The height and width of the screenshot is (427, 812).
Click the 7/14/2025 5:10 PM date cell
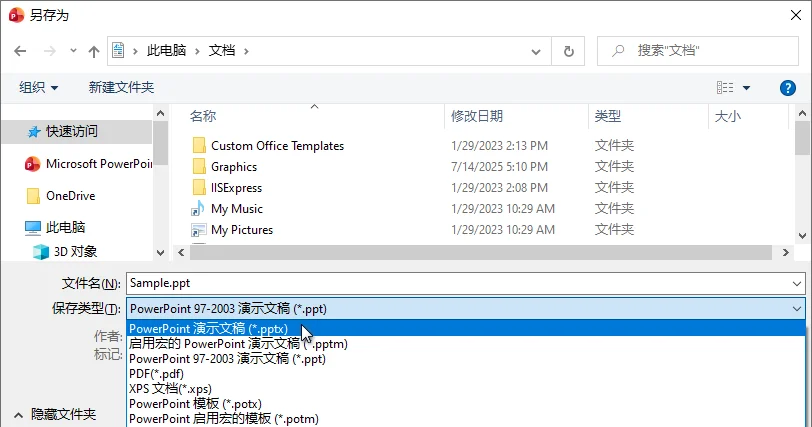point(499,167)
